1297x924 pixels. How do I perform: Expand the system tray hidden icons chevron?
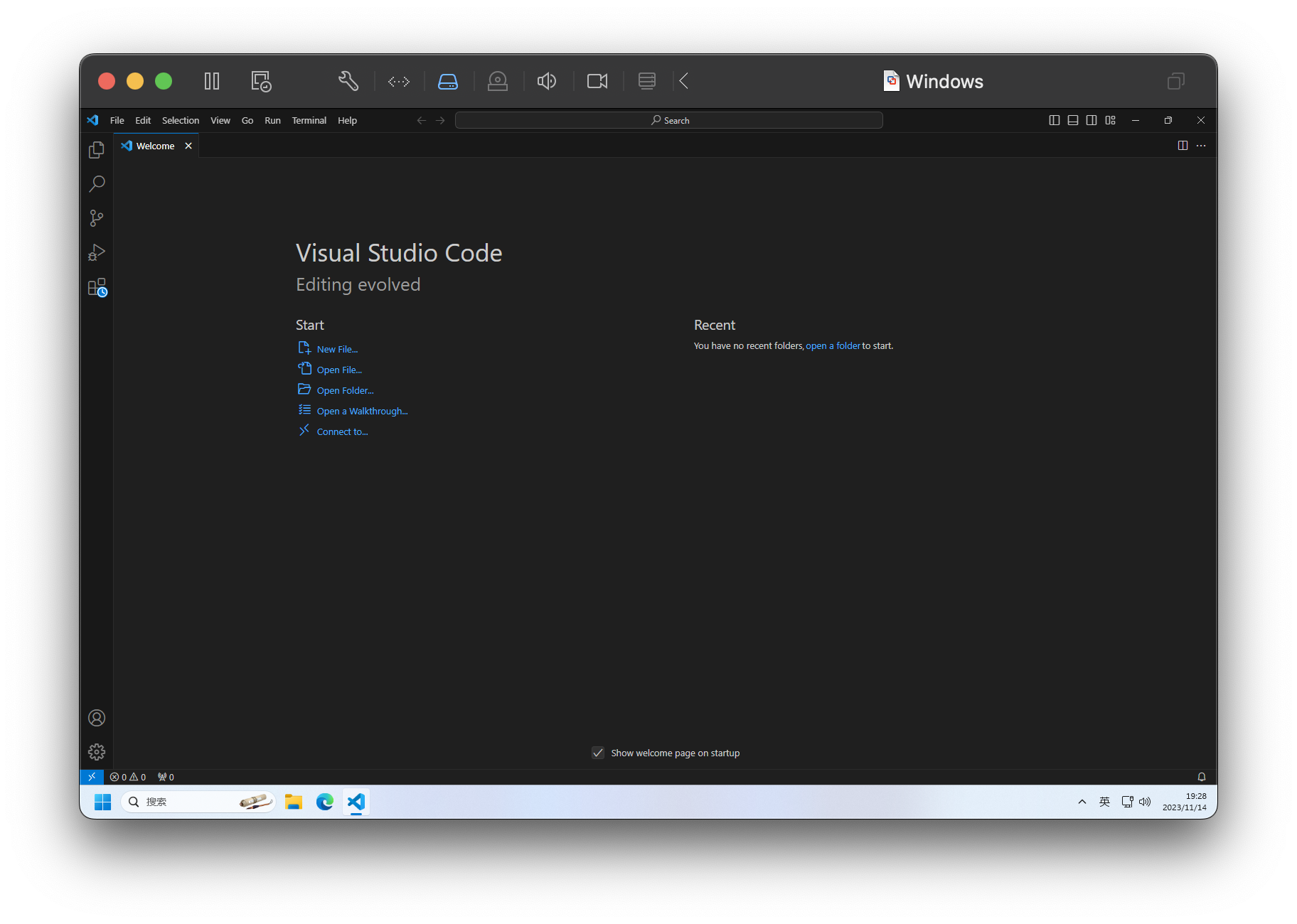[1082, 802]
